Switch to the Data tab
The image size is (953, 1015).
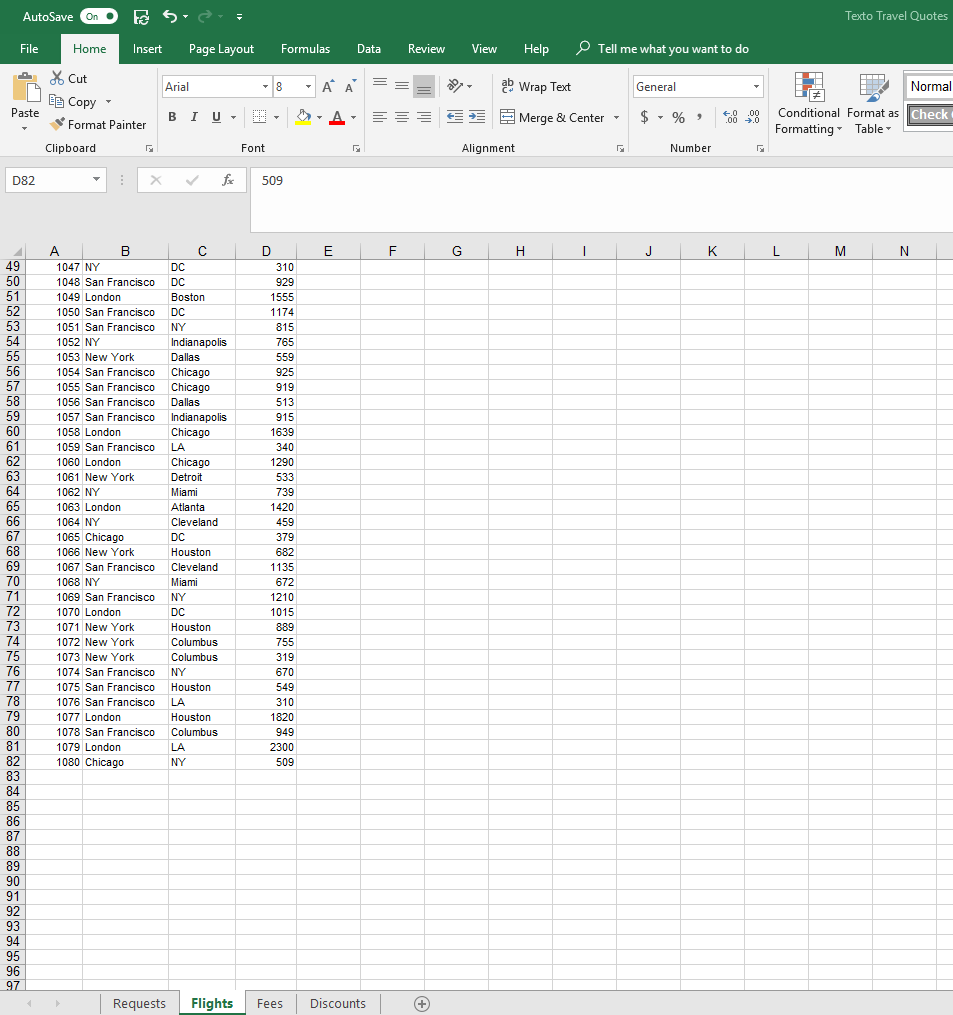pyautogui.click(x=368, y=49)
